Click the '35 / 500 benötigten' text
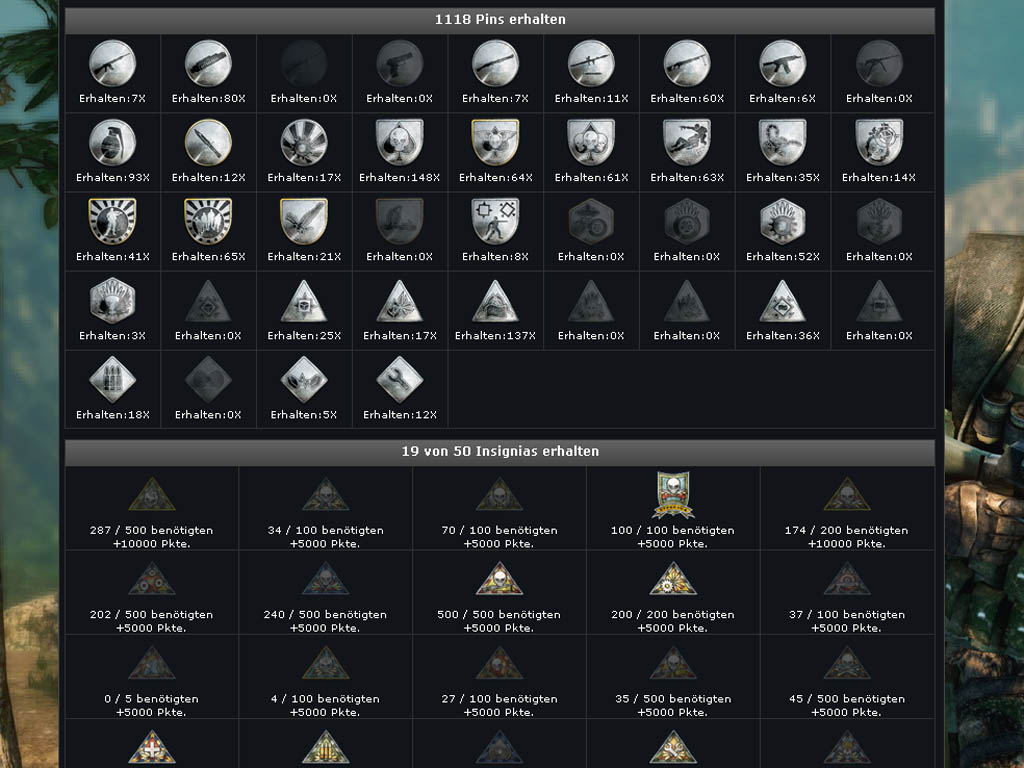 (673, 699)
